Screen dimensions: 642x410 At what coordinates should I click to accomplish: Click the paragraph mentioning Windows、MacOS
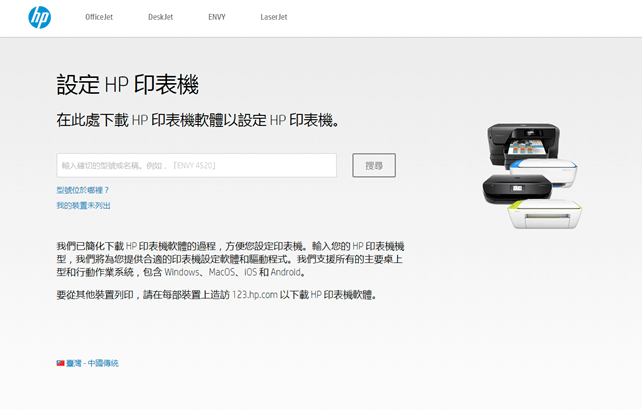pos(230,259)
